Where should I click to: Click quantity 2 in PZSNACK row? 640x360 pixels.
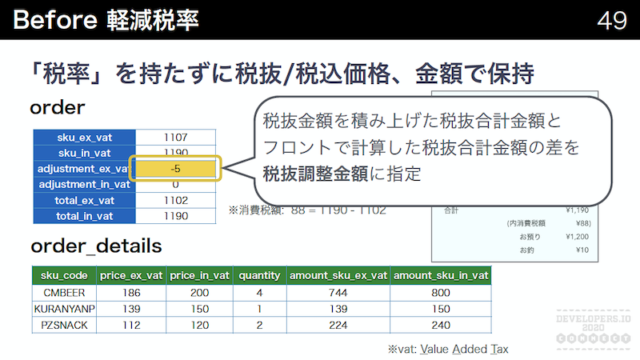tap(260, 325)
